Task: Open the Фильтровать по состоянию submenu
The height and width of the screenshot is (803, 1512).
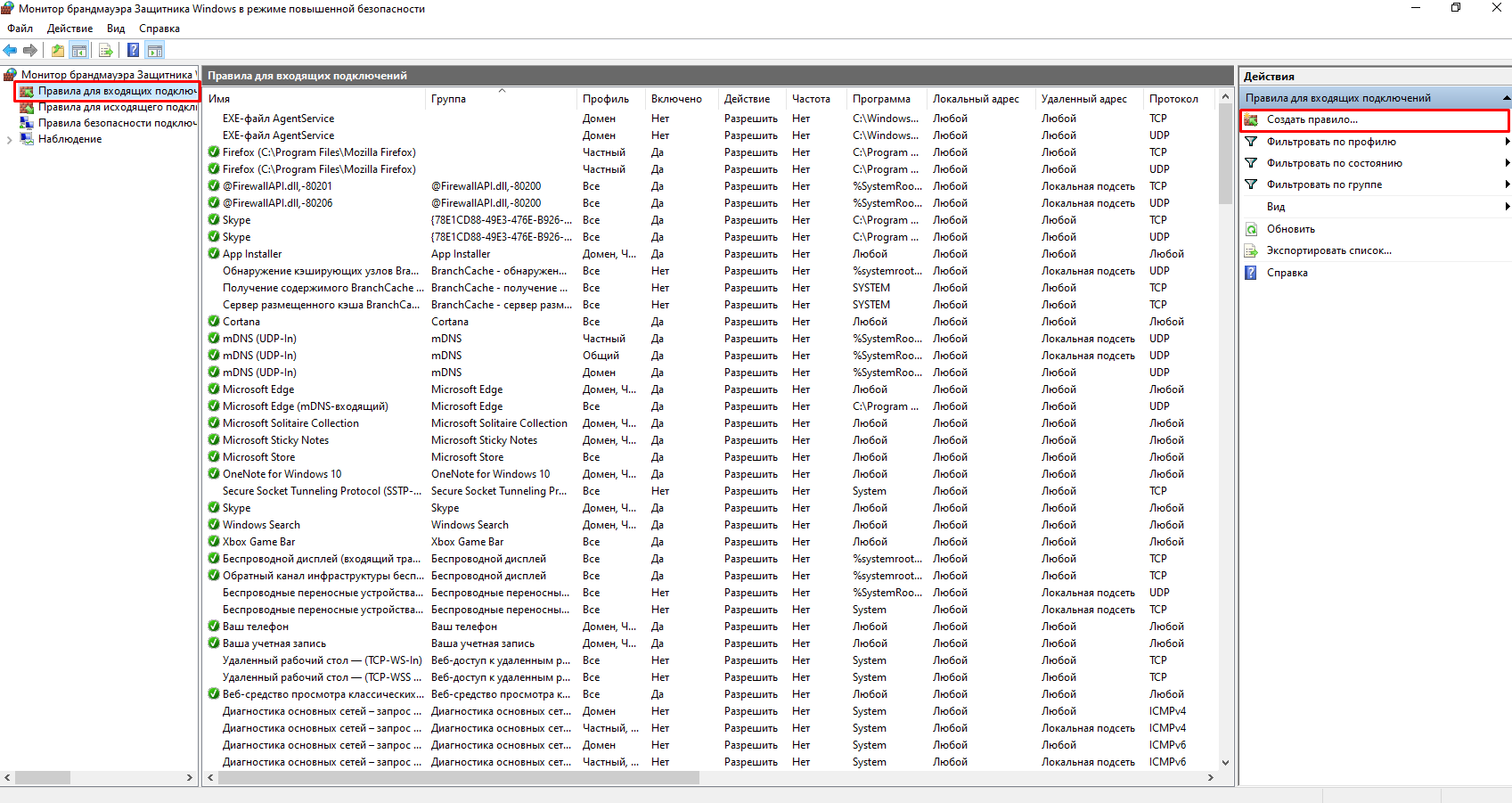Action: point(1334,163)
